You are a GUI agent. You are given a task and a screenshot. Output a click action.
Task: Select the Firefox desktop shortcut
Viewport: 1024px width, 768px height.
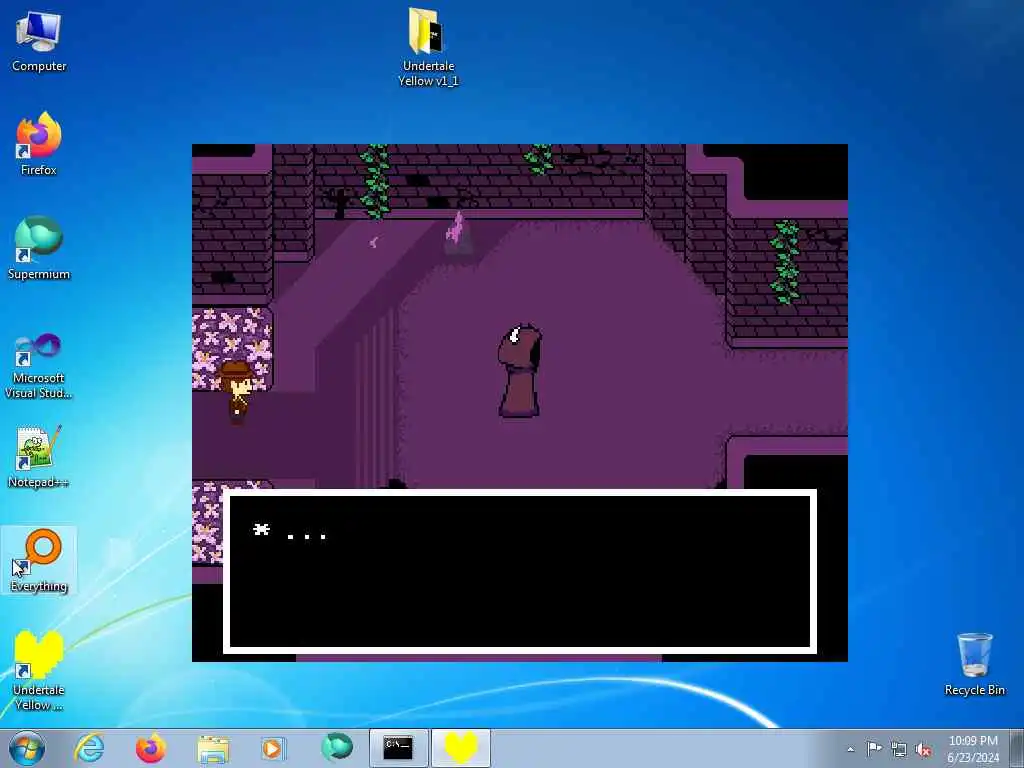pyautogui.click(x=39, y=144)
